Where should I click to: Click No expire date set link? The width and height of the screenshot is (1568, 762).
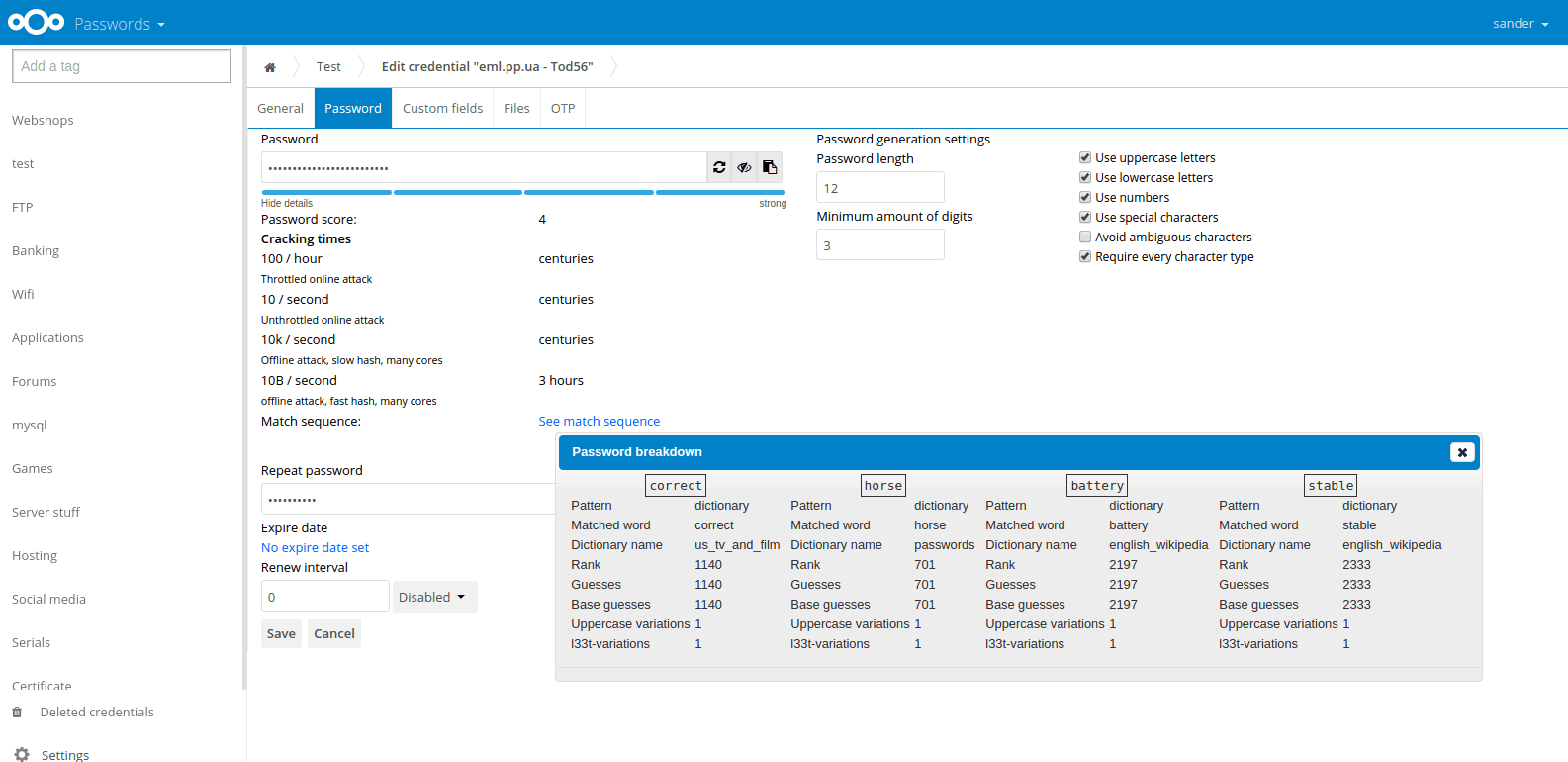[315, 547]
